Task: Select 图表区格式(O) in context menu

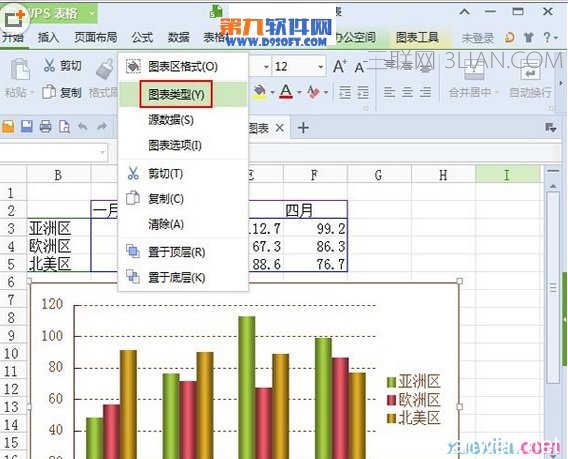Action: pyautogui.click(x=183, y=66)
